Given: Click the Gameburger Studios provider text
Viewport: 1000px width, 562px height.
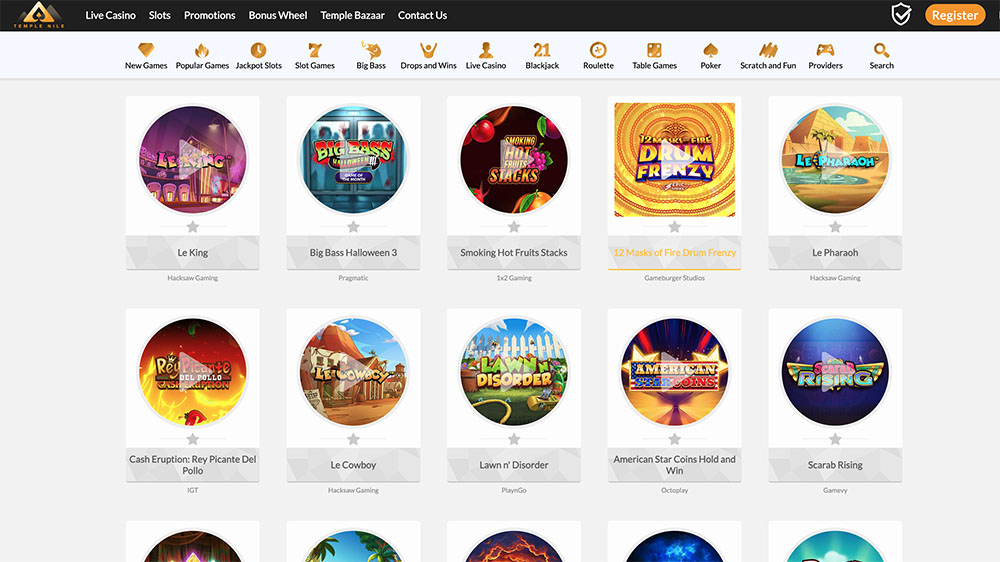Looking at the screenshot, I should 675,278.
